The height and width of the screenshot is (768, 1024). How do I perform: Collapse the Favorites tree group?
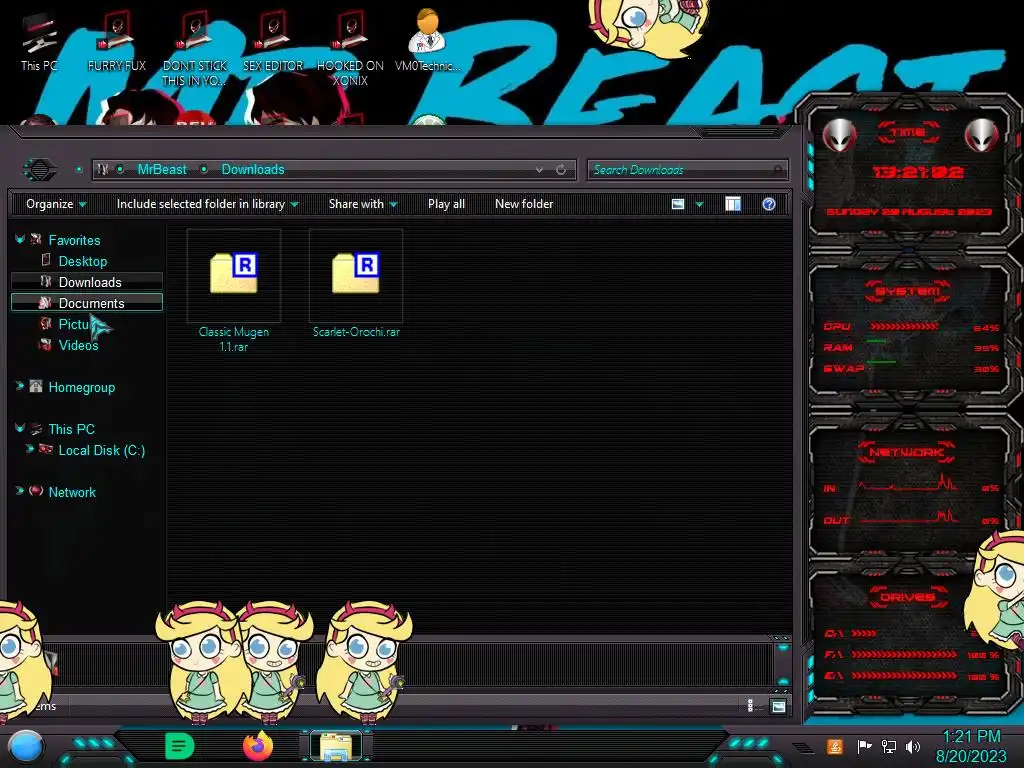(20, 240)
